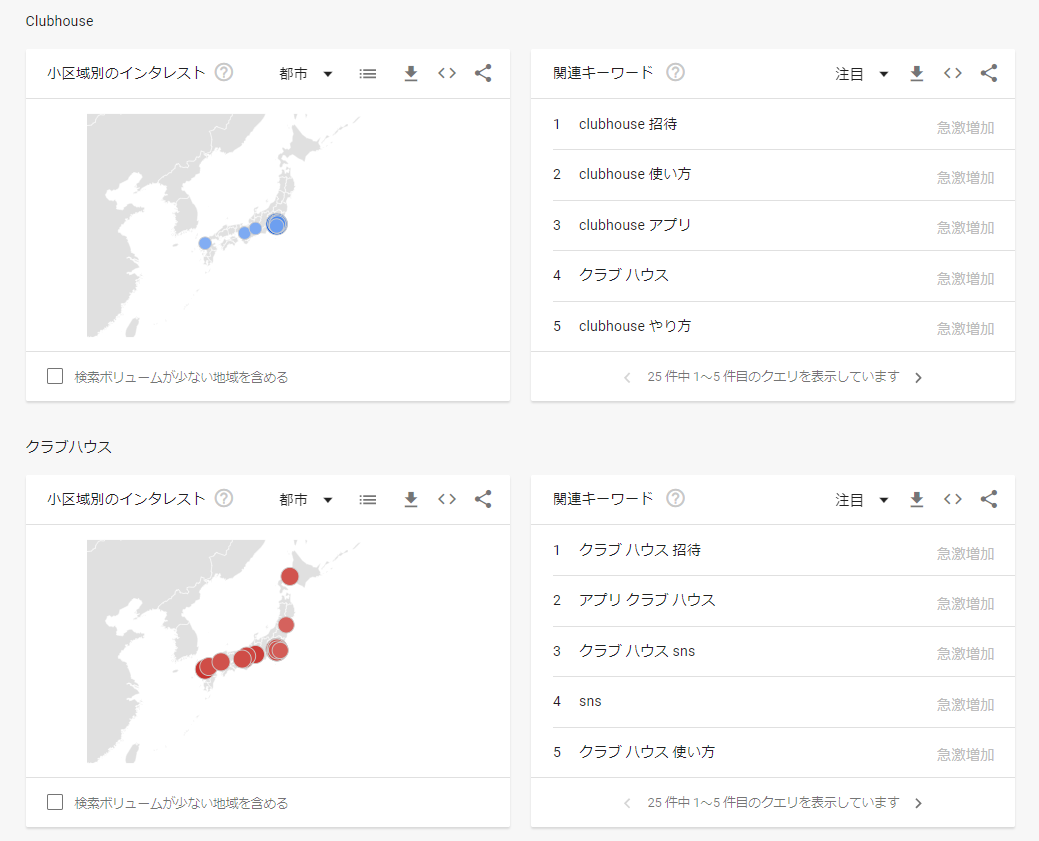Download Clubhouse 小区域別のインタレスト data
Viewport: 1039px width, 841px height.
411,74
